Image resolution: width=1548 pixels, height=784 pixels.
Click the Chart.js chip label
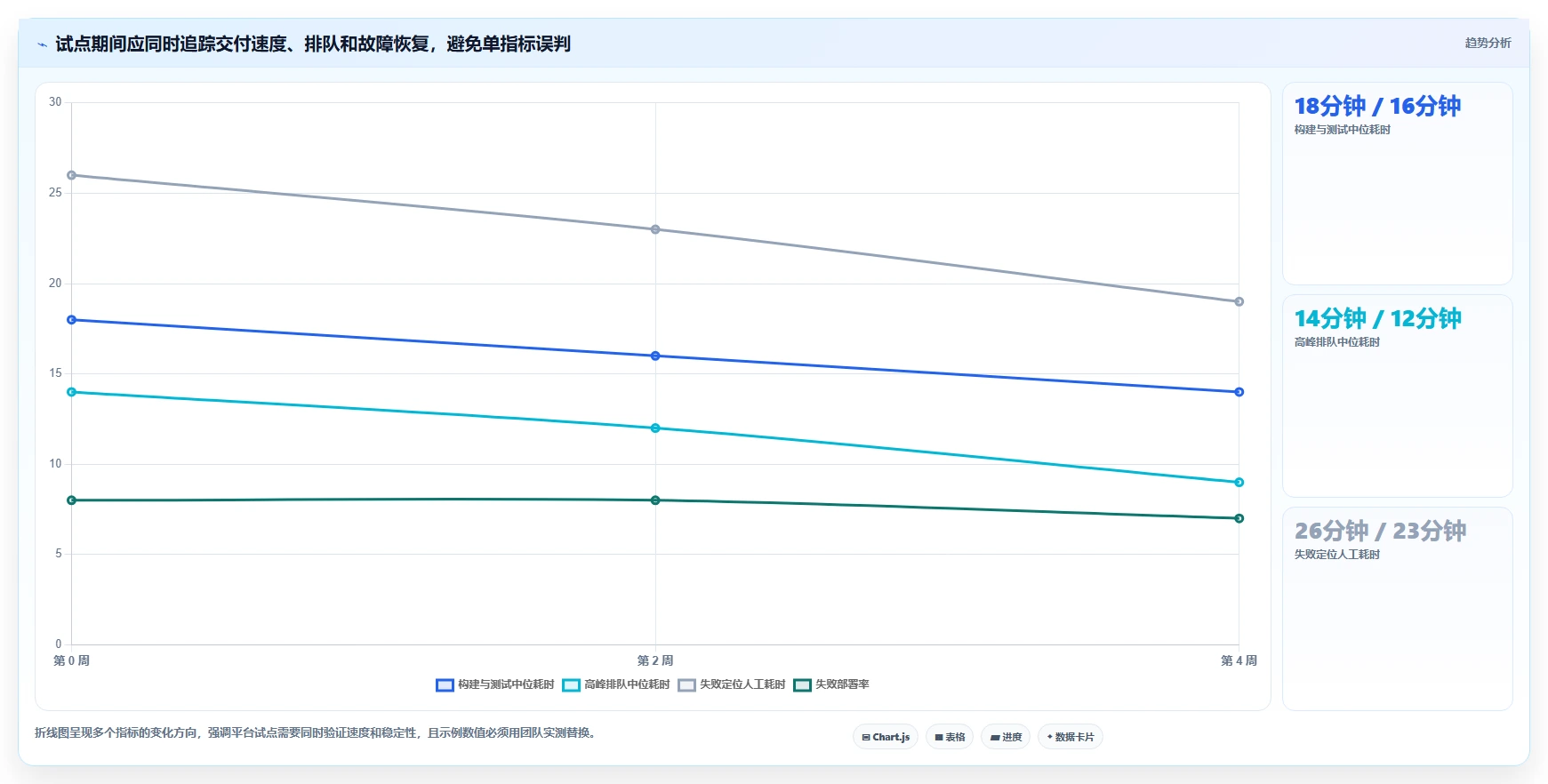891,737
